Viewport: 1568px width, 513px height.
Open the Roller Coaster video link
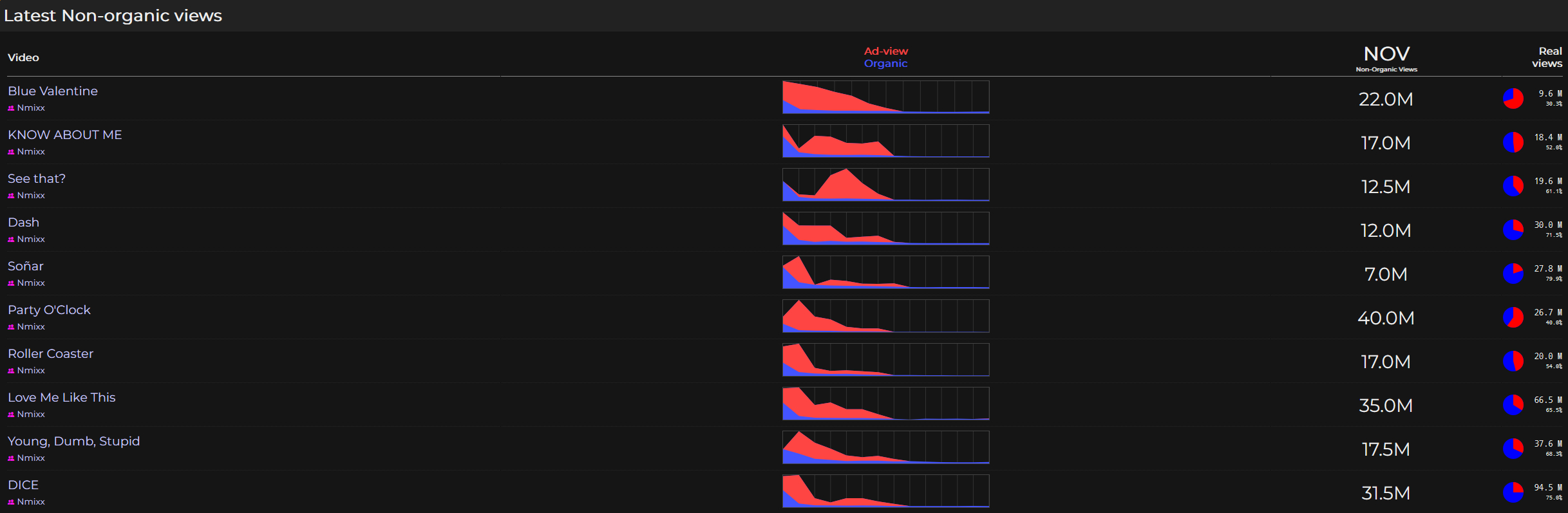pos(51,354)
